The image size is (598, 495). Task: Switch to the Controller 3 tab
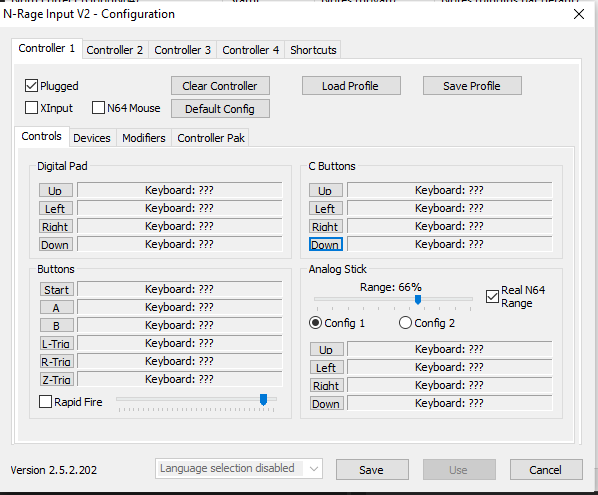[x=183, y=50]
